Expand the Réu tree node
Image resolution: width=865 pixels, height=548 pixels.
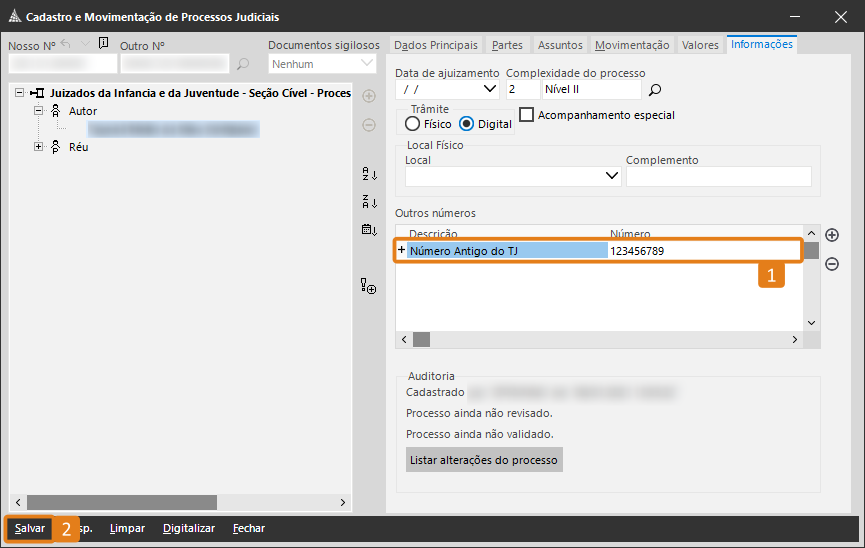click(39, 147)
